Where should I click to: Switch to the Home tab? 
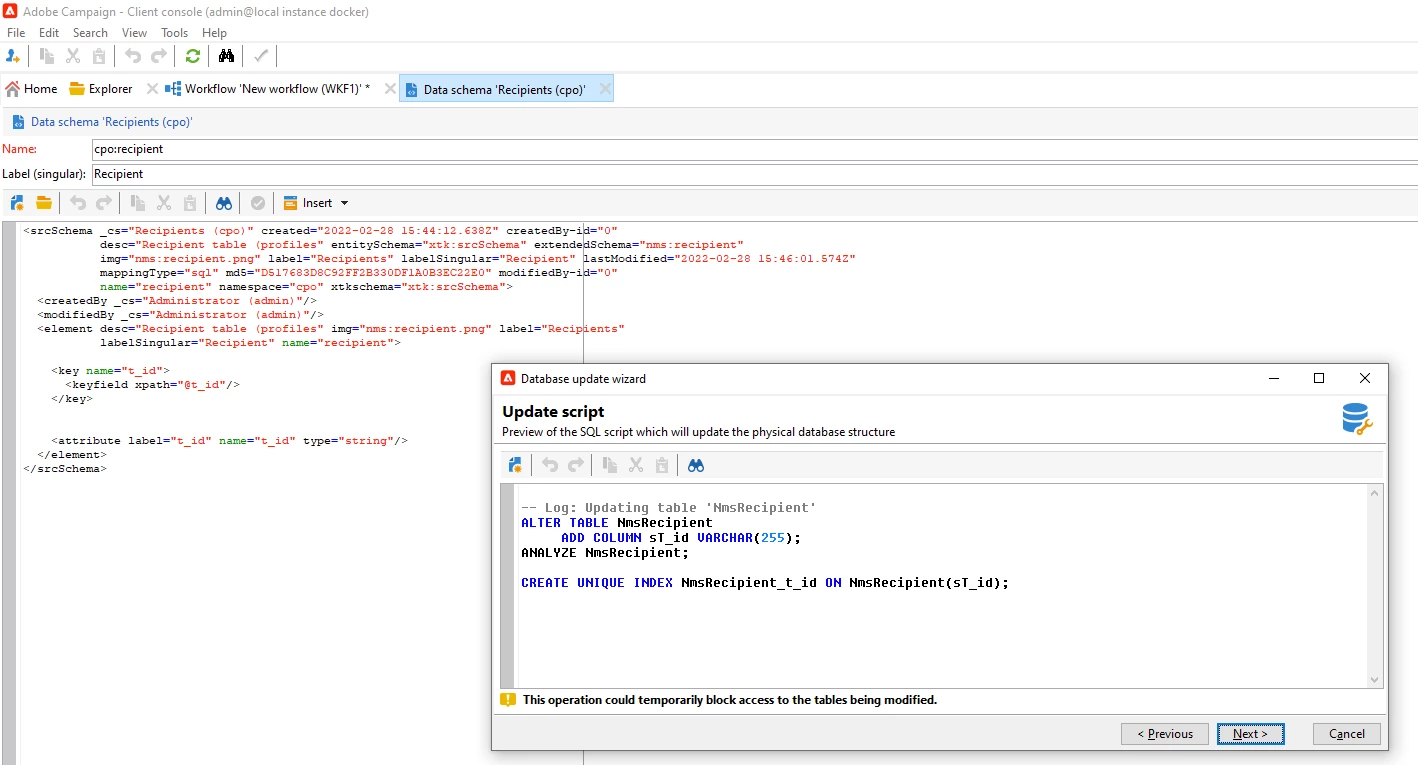click(x=31, y=89)
